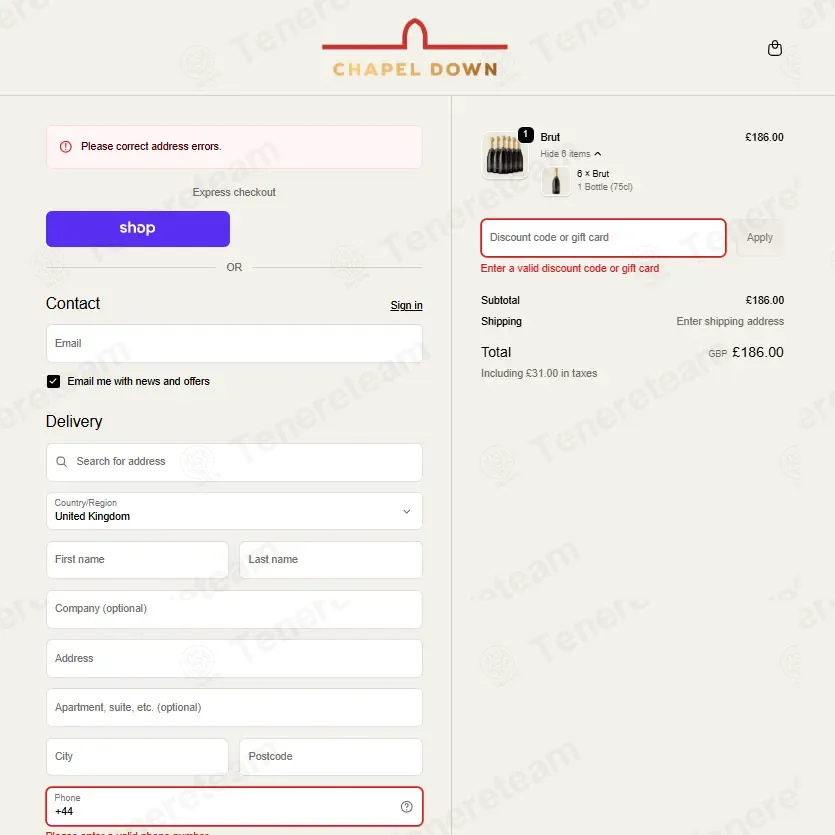Image resolution: width=835 pixels, height=835 pixels.
Task: Click the phone help question mark icon
Action: pos(406,807)
